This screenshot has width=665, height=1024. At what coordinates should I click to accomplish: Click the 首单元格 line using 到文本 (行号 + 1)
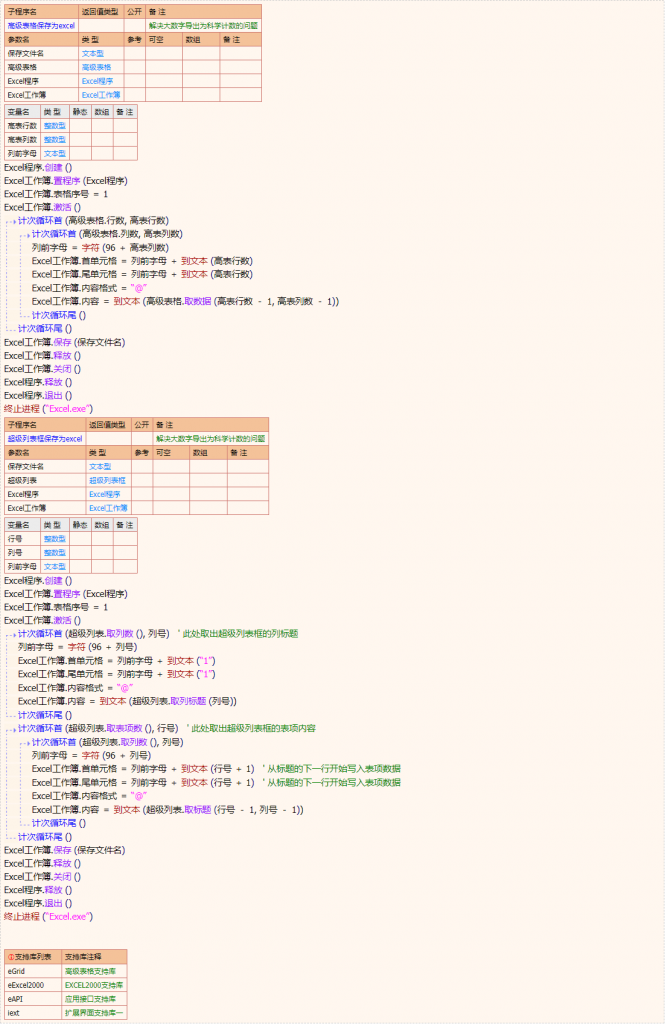[x=143, y=769]
